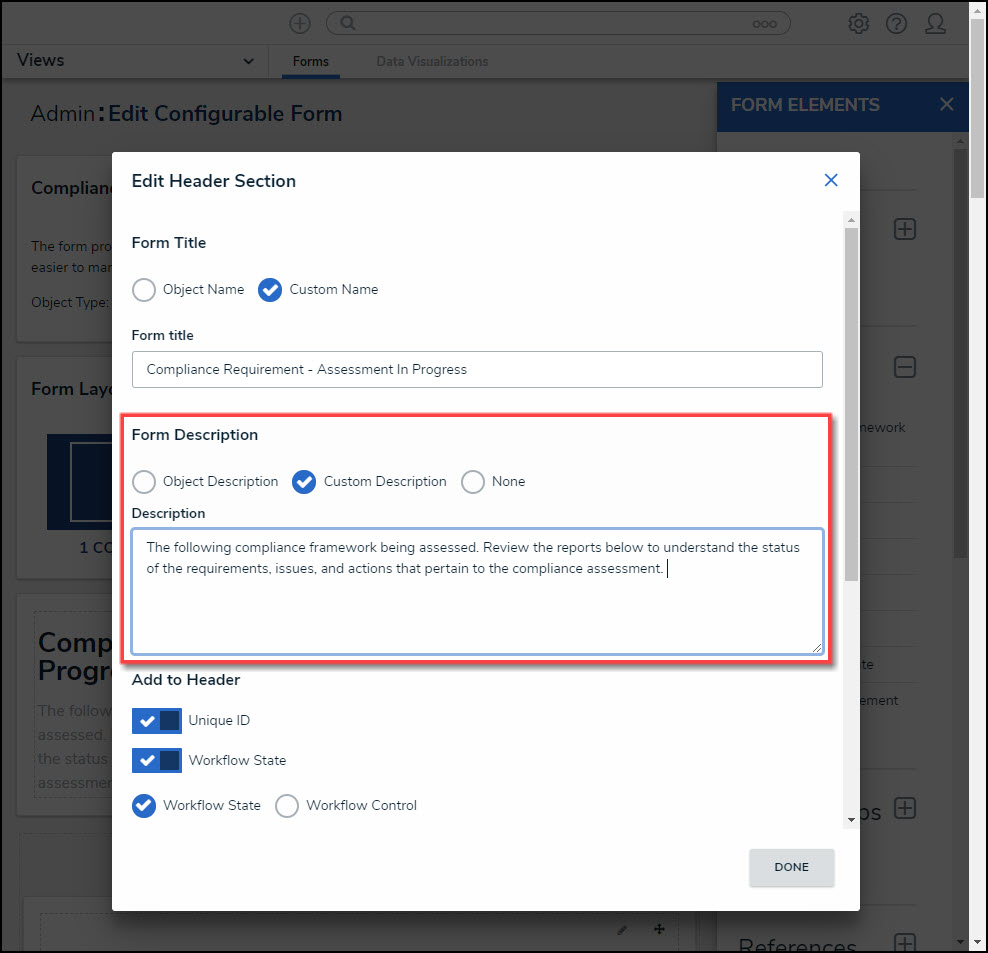
Task: Select Object Name radio button
Action: 144,290
